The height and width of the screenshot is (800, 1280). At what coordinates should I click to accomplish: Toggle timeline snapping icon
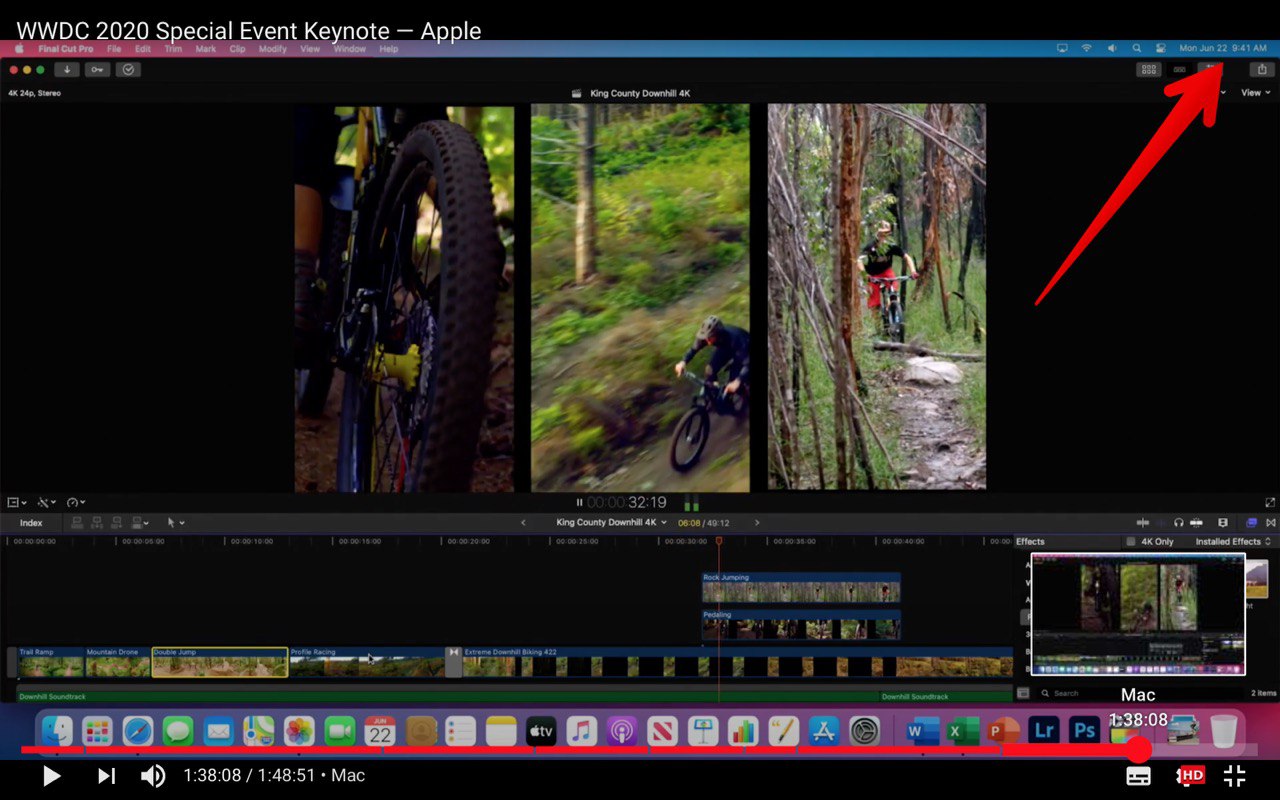pyautogui.click(x=1196, y=523)
